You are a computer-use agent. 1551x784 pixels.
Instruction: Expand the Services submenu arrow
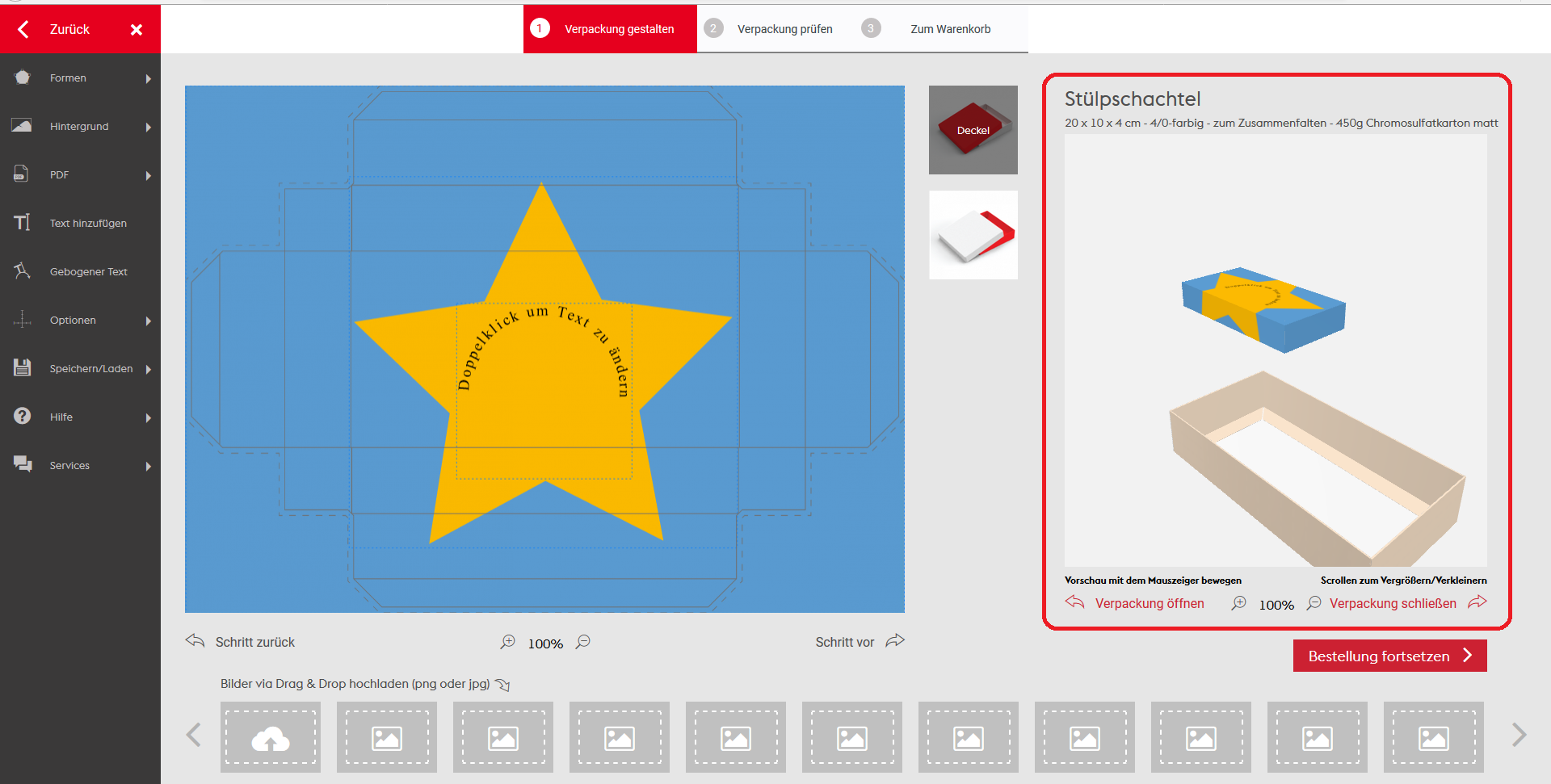point(149,466)
